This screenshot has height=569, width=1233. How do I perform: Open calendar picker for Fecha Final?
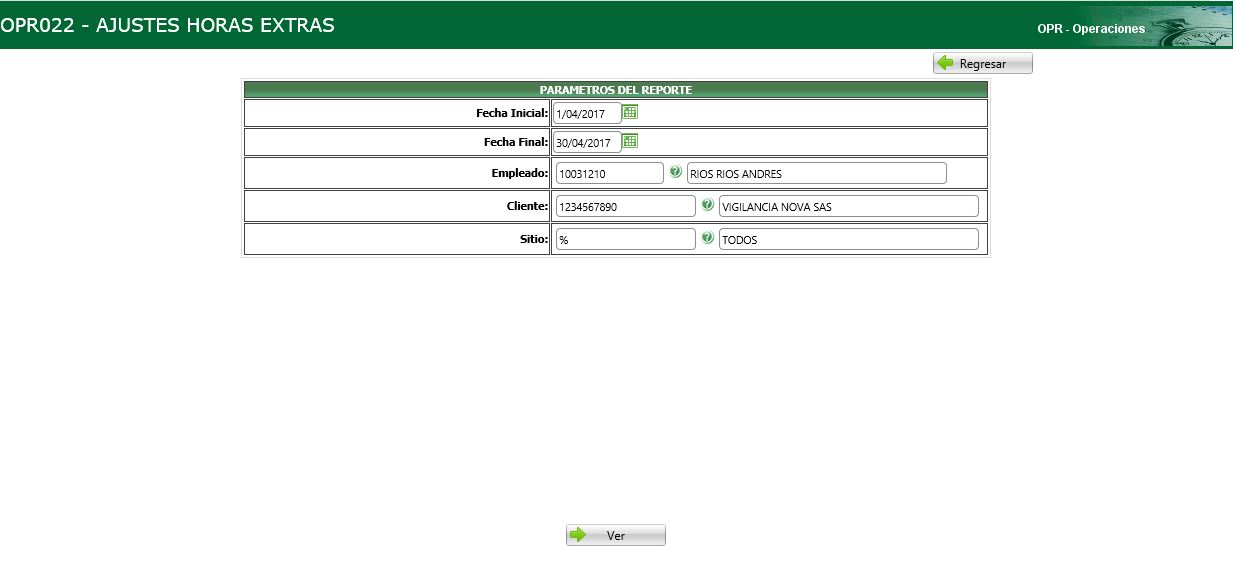[x=630, y=141]
